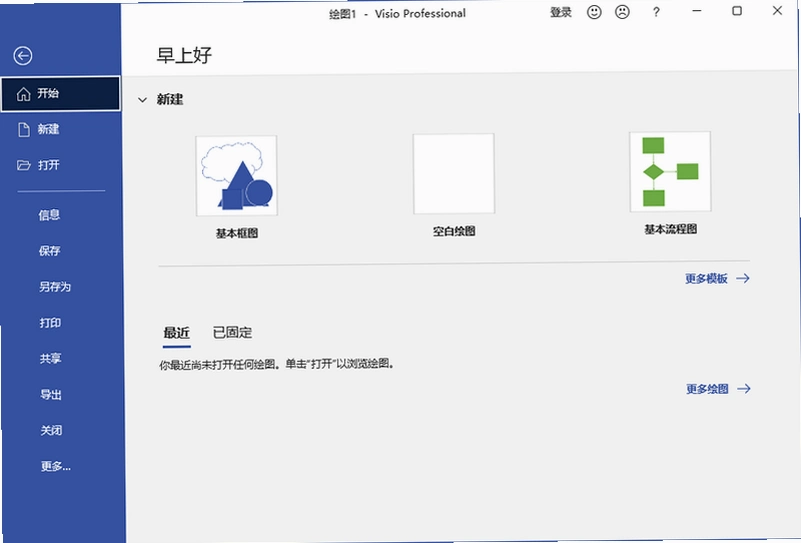Maximize the Visio window
Screen dimensions: 801x543
pyautogui.click(x=737, y=11)
